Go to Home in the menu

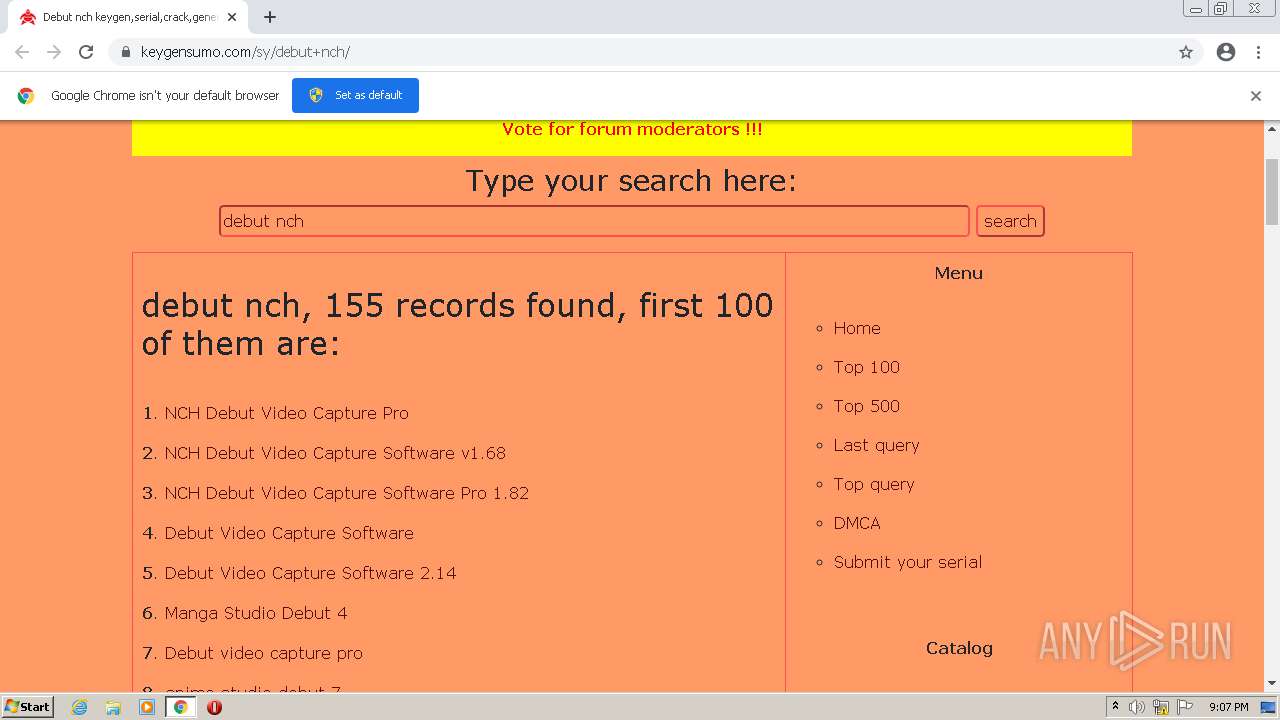pyautogui.click(x=857, y=328)
